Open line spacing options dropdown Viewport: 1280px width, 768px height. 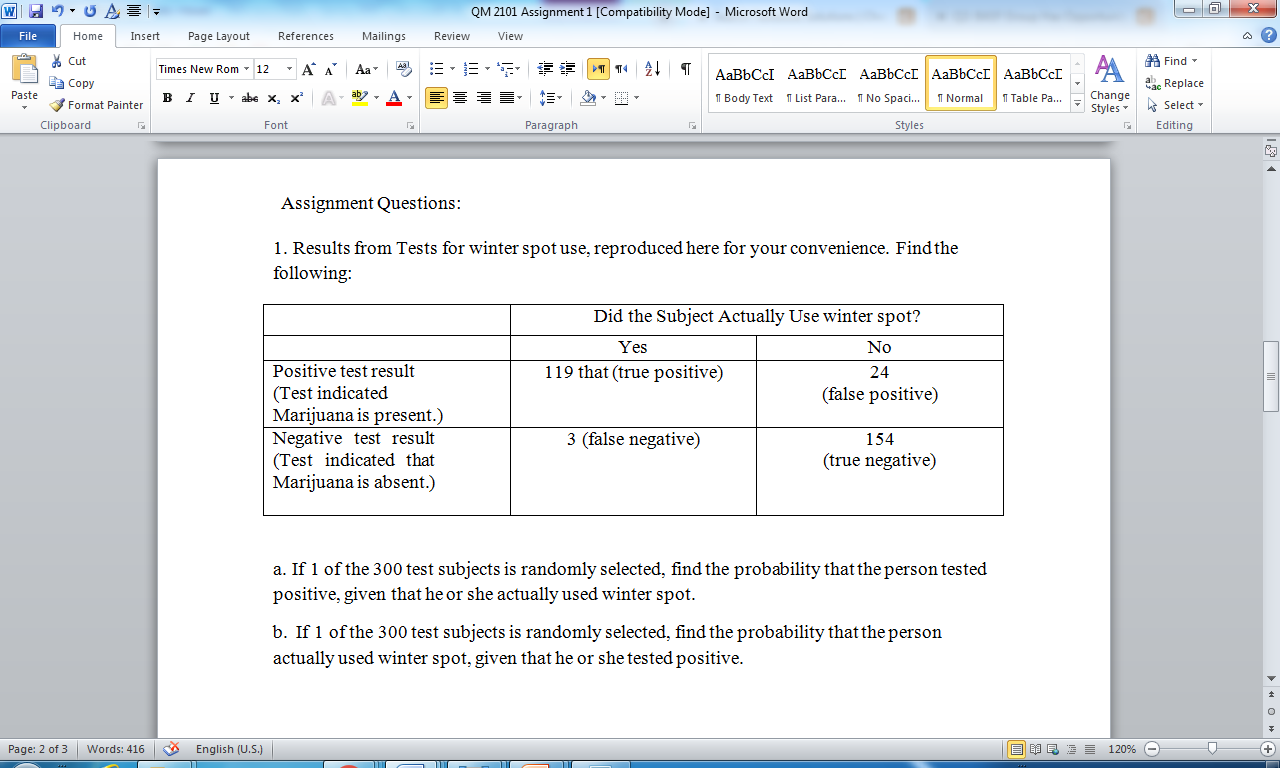(550, 98)
